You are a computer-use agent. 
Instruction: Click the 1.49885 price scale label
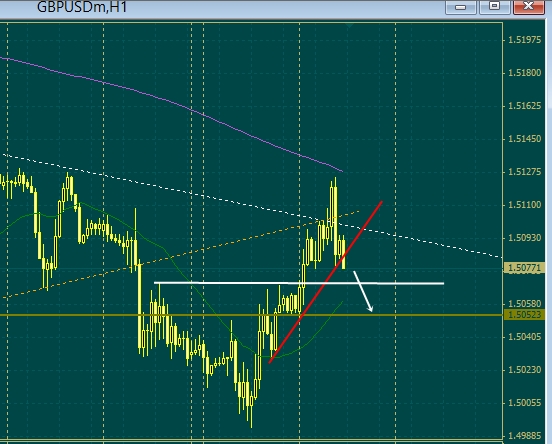tap(525, 436)
